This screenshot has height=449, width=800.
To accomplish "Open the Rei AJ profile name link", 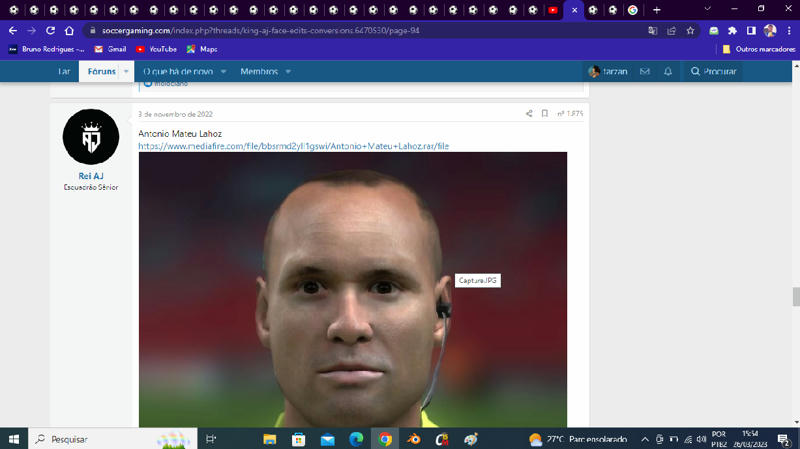I will pyautogui.click(x=91, y=176).
